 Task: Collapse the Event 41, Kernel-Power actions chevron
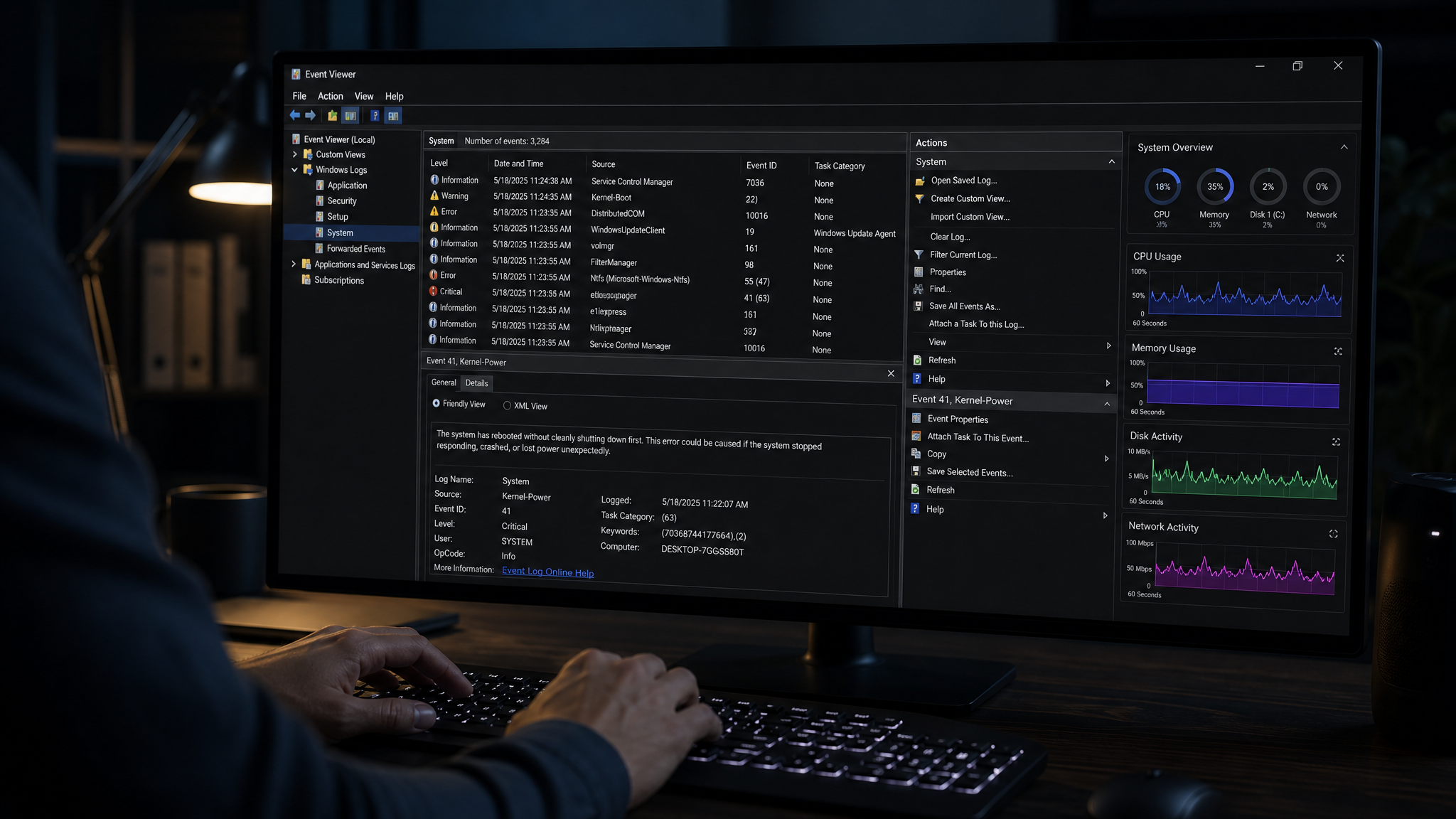tap(1107, 404)
